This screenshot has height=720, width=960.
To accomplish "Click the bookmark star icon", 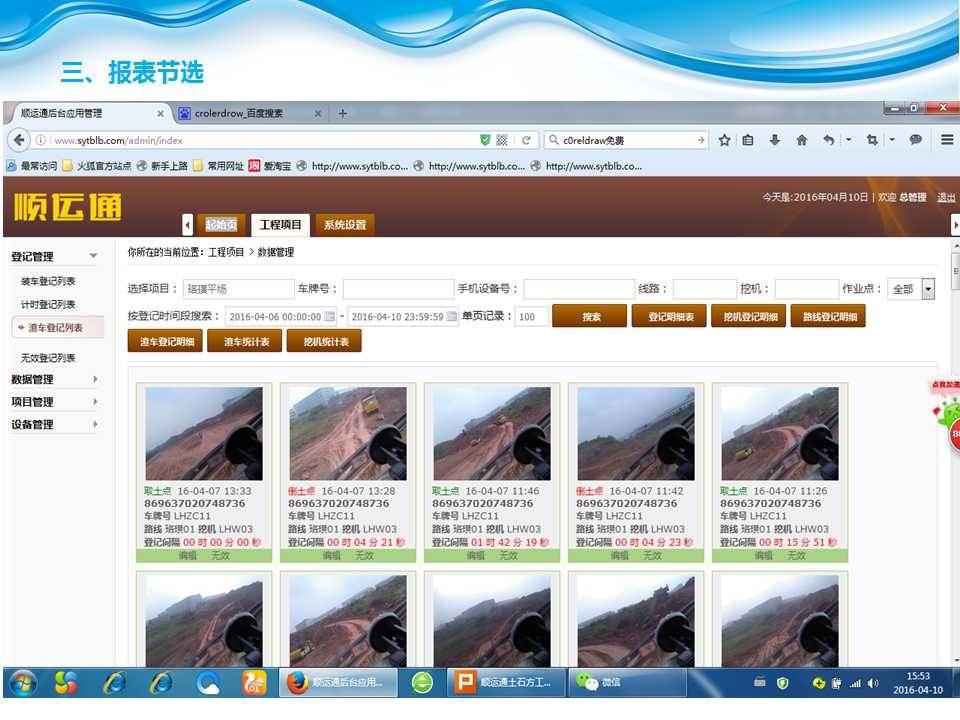I will pyautogui.click(x=724, y=140).
